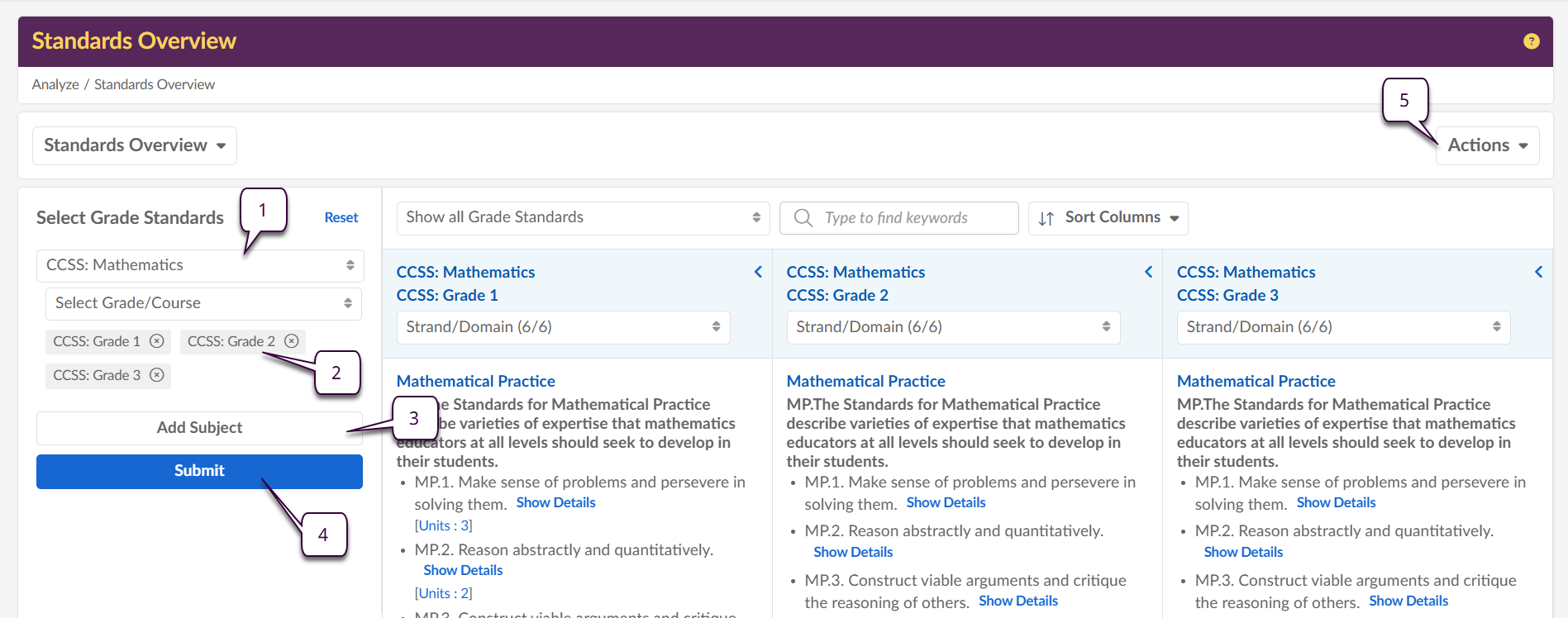The width and height of the screenshot is (1568, 618).
Task: Expand the Show all Grade Standards selector
Action: click(583, 217)
